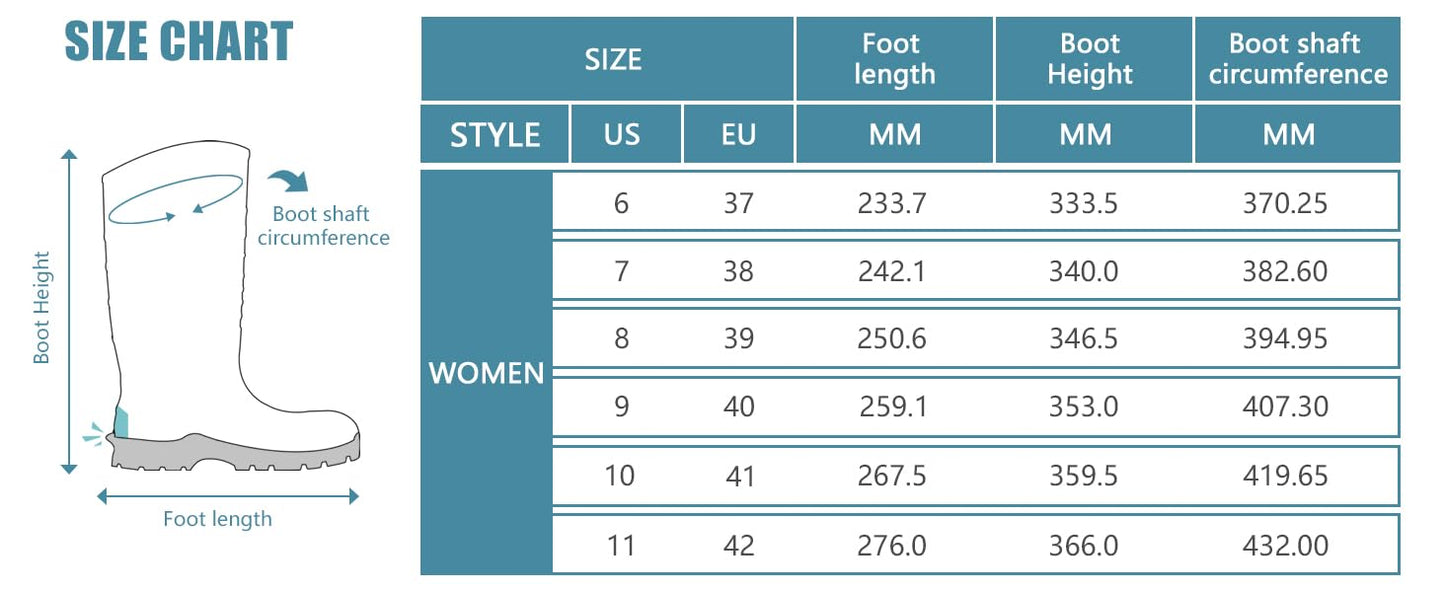Screen dimensions: 1445x592
Task: Click the STYLE subheader cell
Action: click(x=495, y=135)
